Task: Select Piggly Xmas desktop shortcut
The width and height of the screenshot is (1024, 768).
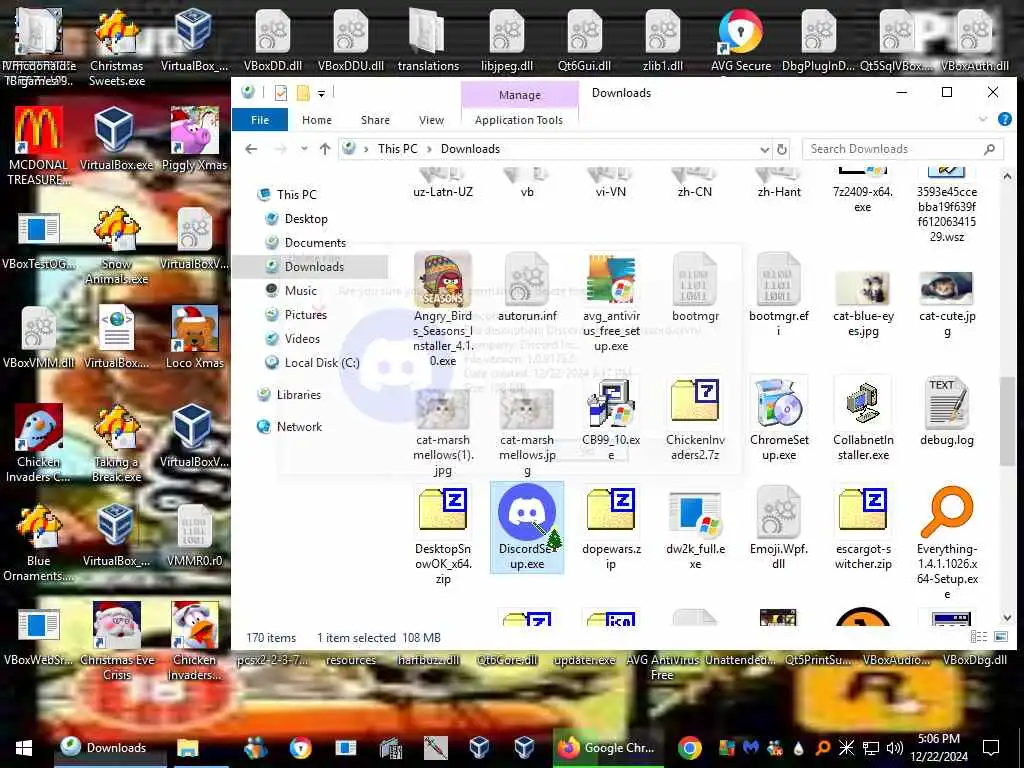Action: 194,139
